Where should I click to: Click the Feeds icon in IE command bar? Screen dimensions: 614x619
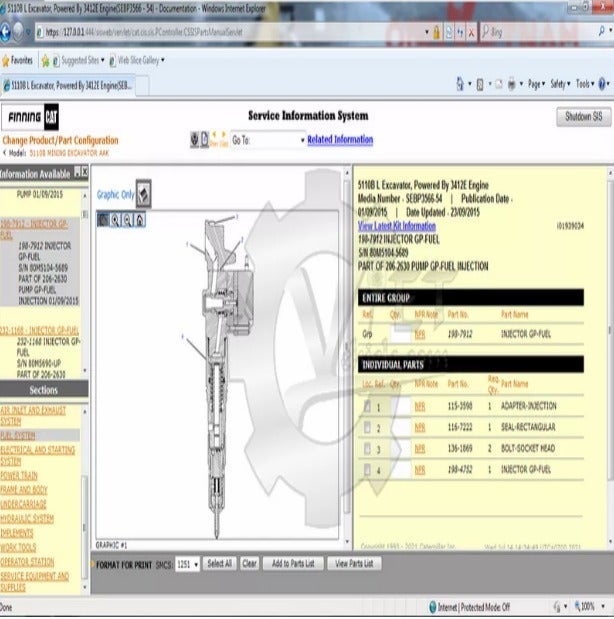(x=480, y=84)
